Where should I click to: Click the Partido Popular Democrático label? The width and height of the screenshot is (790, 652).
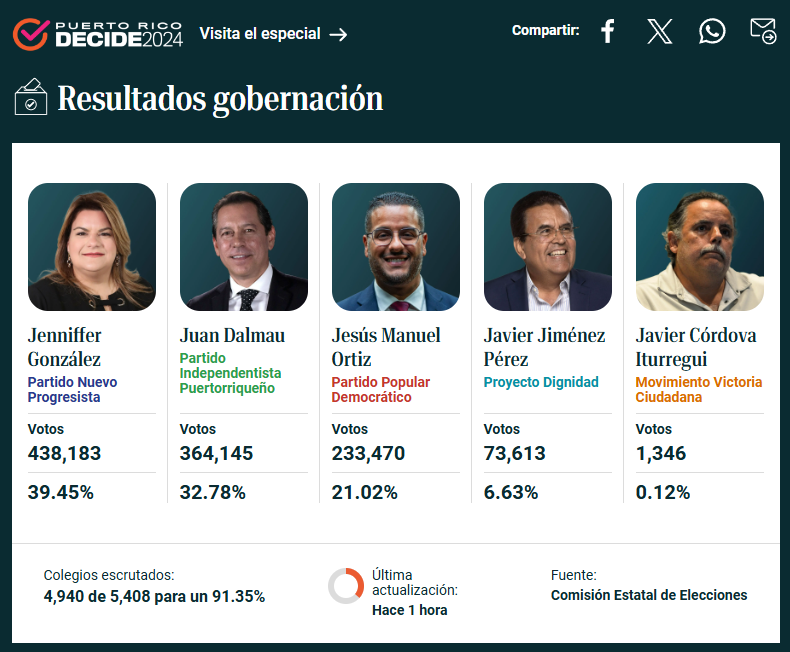click(381, 389)
